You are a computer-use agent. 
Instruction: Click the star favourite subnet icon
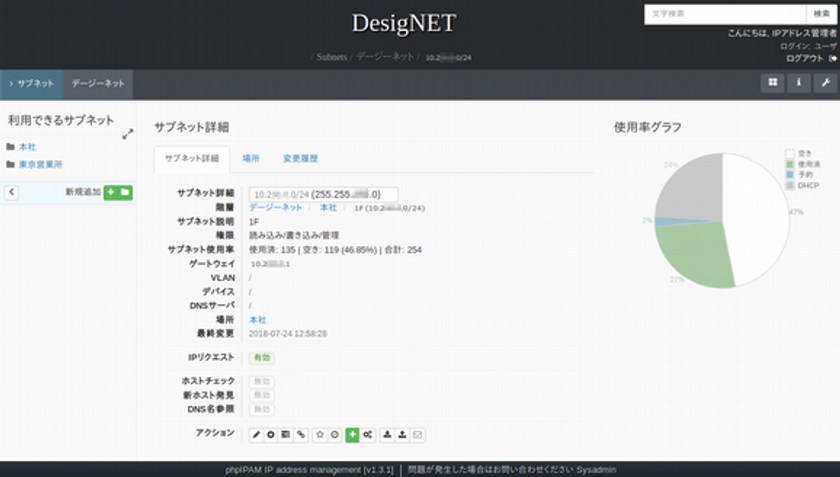click(x=320, y=435)
